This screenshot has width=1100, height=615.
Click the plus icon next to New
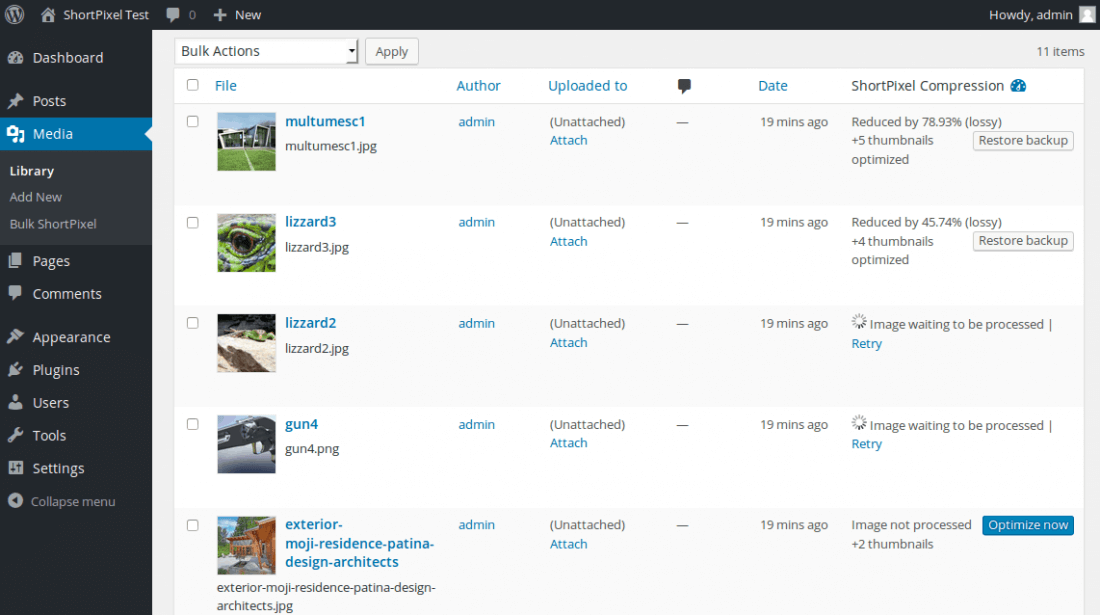[x=220, y=15]
